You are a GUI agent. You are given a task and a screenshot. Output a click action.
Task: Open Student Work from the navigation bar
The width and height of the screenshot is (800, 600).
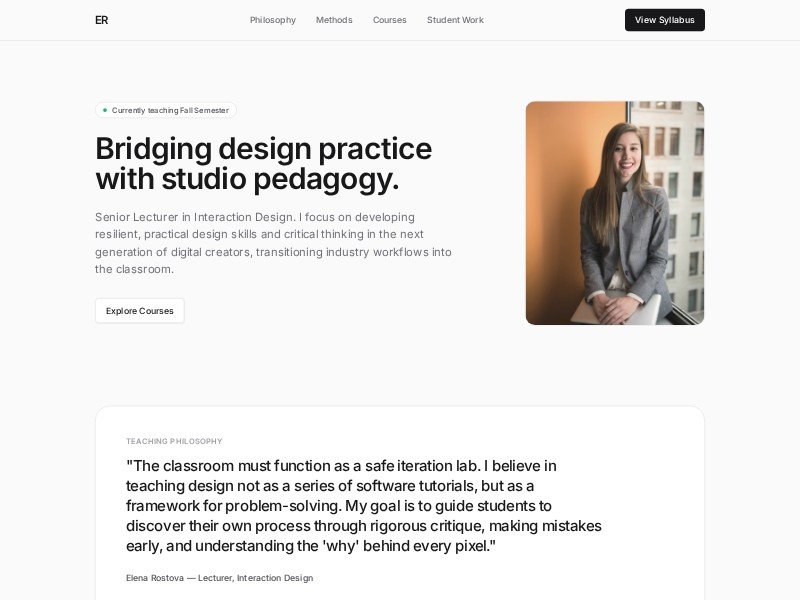tap(455, 20)
